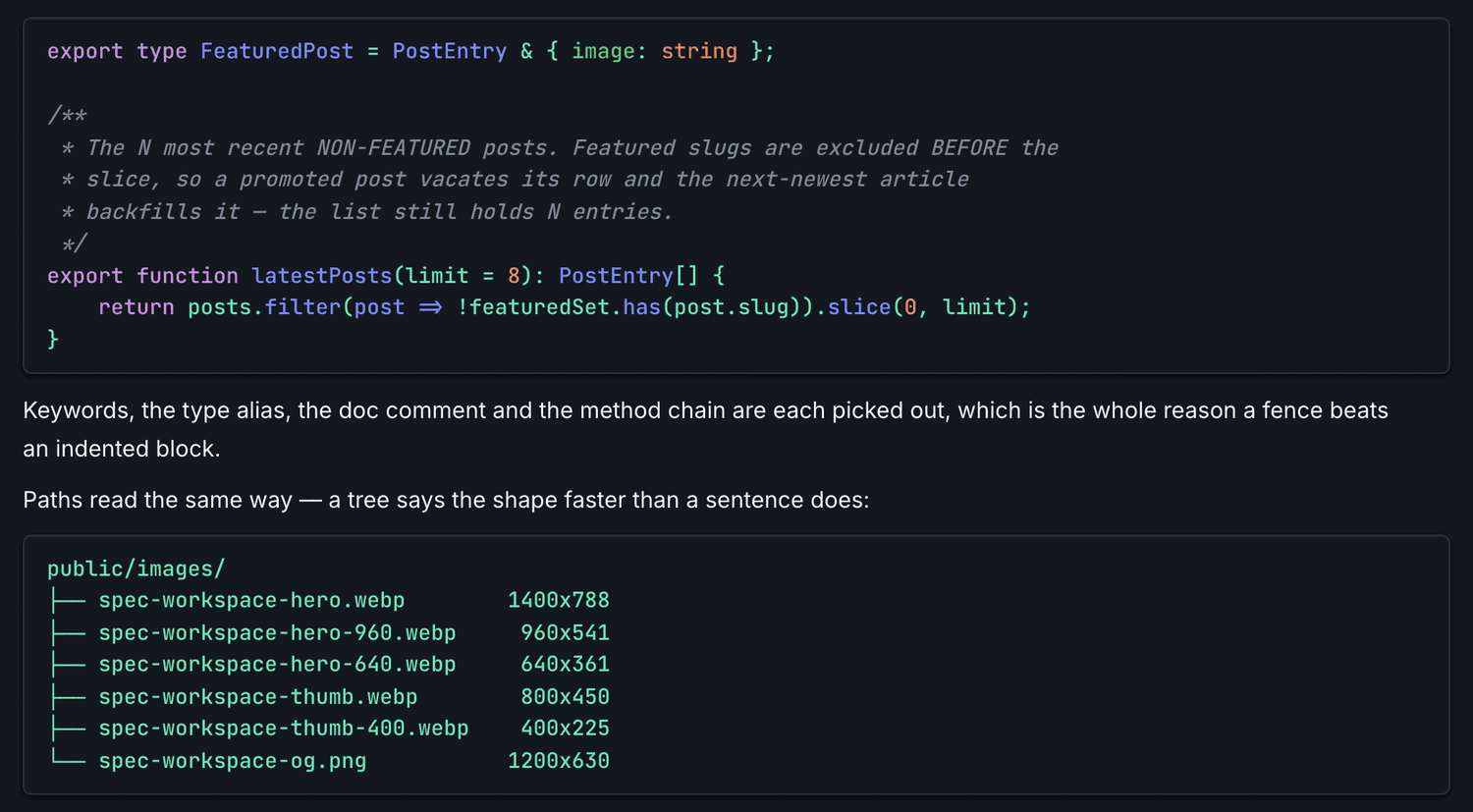The height and width of the screenshot is (812, 1473).
Task: Select the "limit = 8" default parameter
Action: 463,276
